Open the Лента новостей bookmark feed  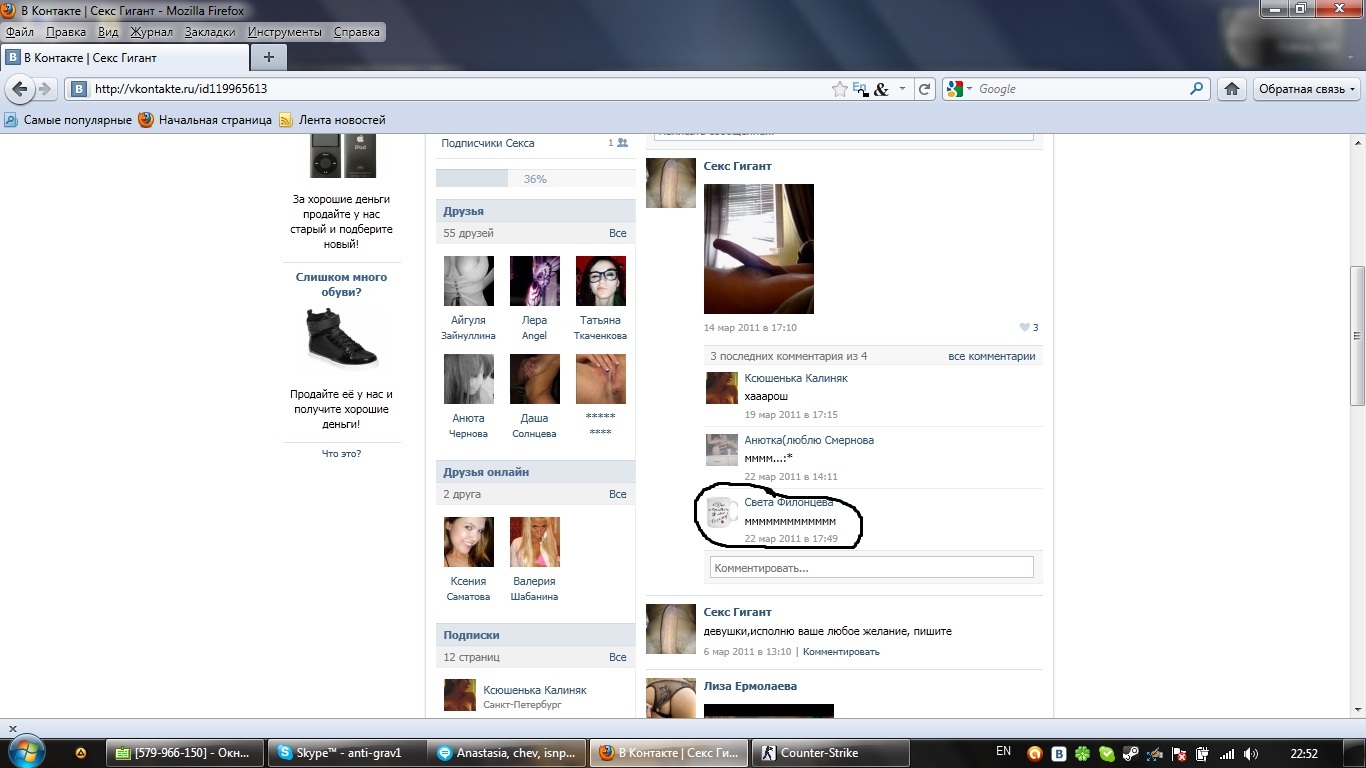pyautogui.click(x=332, y=120)
